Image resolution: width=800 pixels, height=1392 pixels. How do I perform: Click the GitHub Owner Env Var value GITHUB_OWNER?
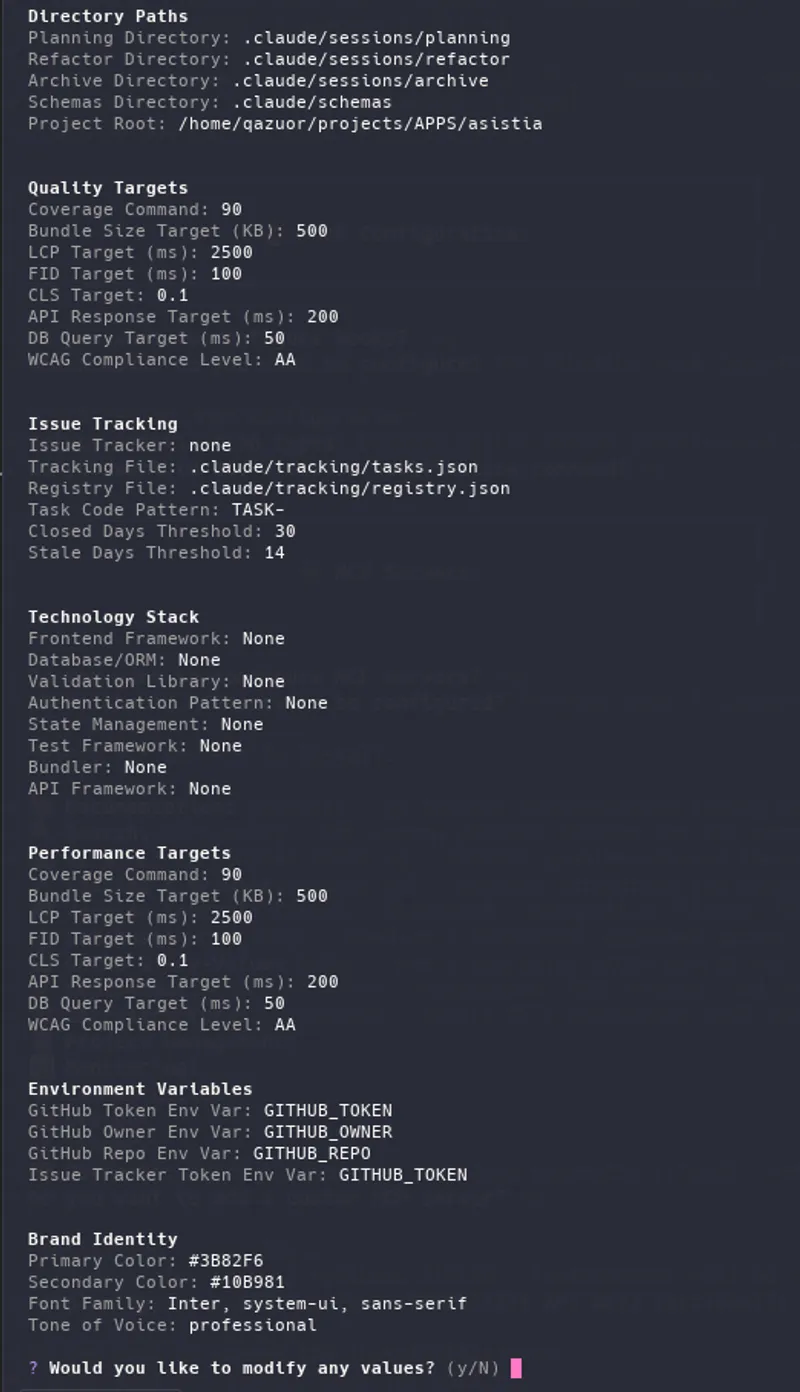click(328, 1132)
